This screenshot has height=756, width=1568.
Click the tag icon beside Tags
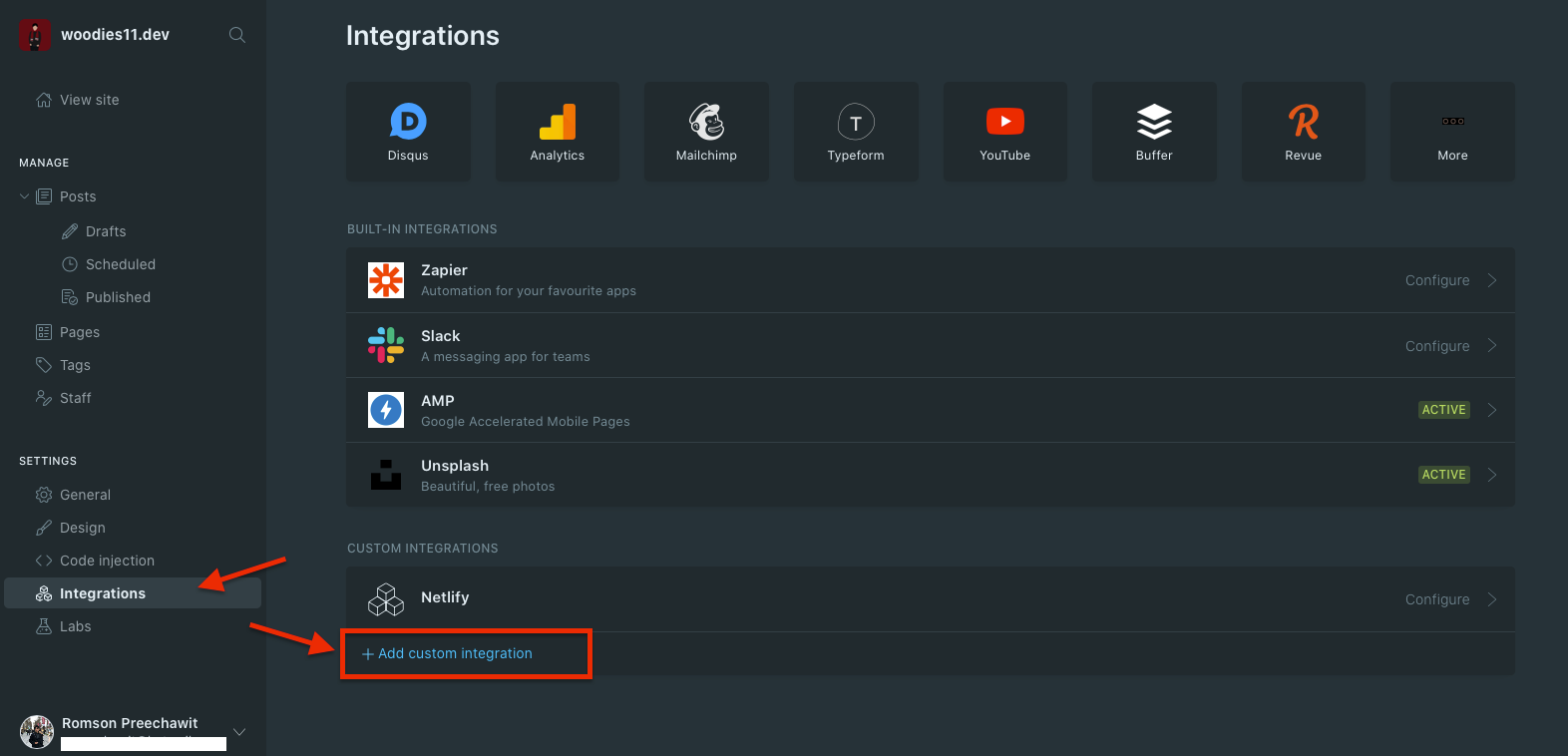coord(44,365)
